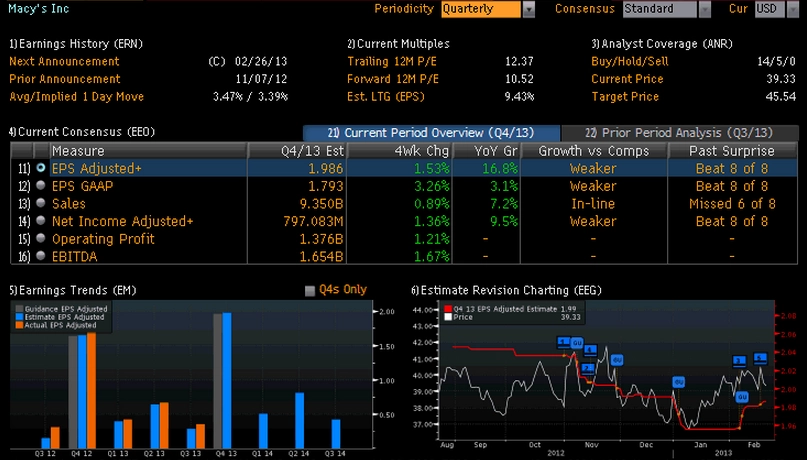This screenshot has height=460, width=807.
Task: Click the blue Estimate EPS Adjusted legend swatch
Action: click(20, 317)
